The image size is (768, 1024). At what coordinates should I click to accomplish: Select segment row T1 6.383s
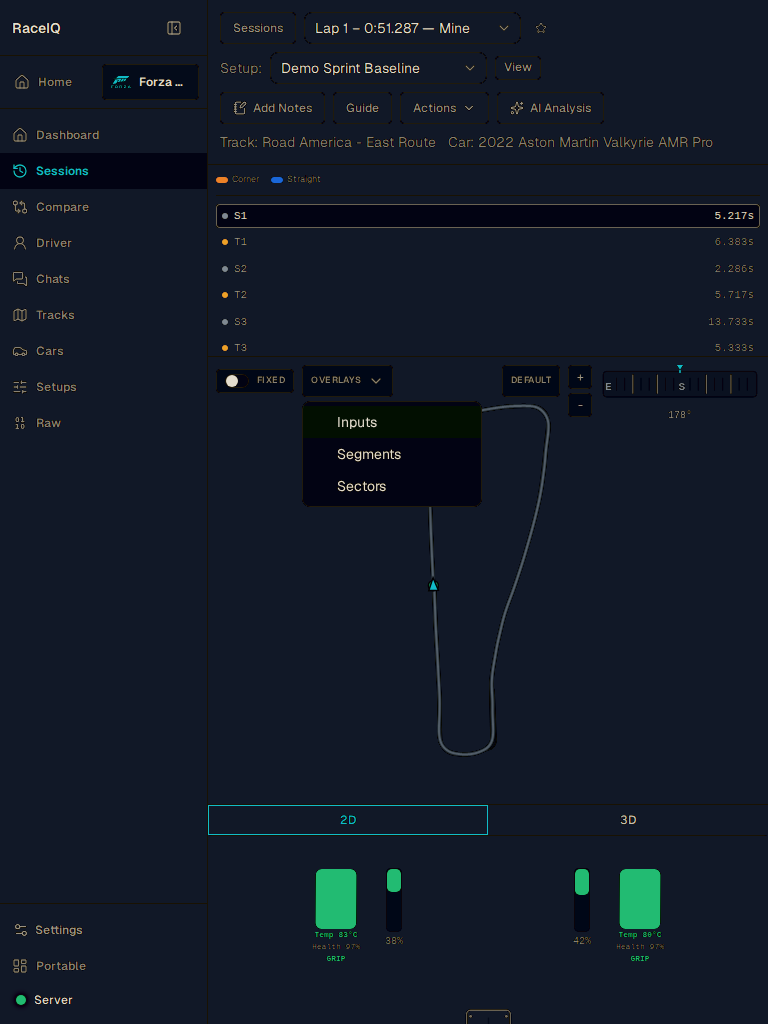pyautogui.click(x=488, y=242)
